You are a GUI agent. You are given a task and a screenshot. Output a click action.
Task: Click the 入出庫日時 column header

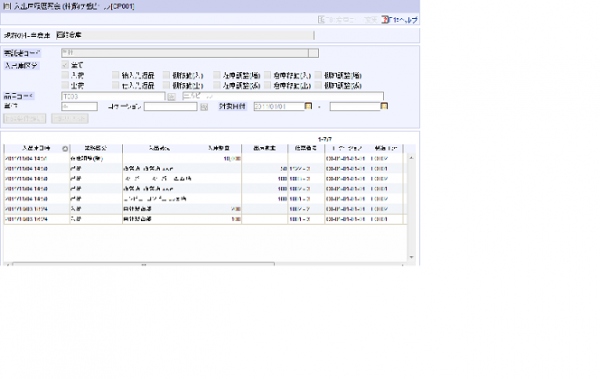tap(36, 148)
